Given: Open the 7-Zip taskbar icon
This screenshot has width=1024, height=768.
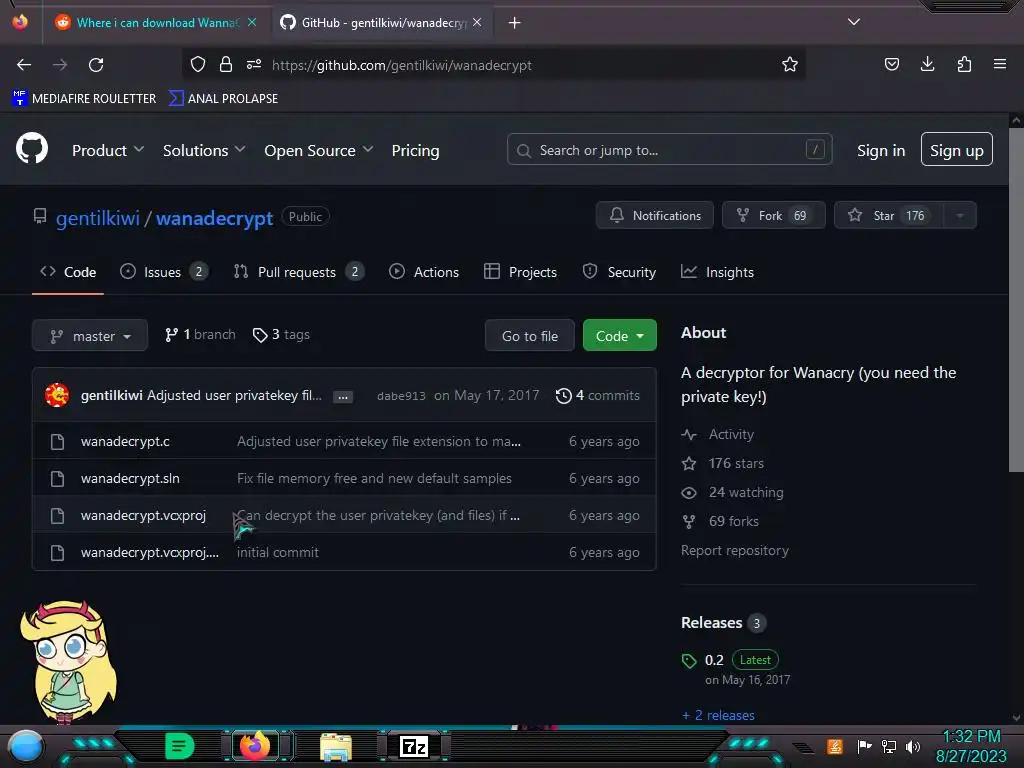Looking at the screenshot, I should [414, 746].
